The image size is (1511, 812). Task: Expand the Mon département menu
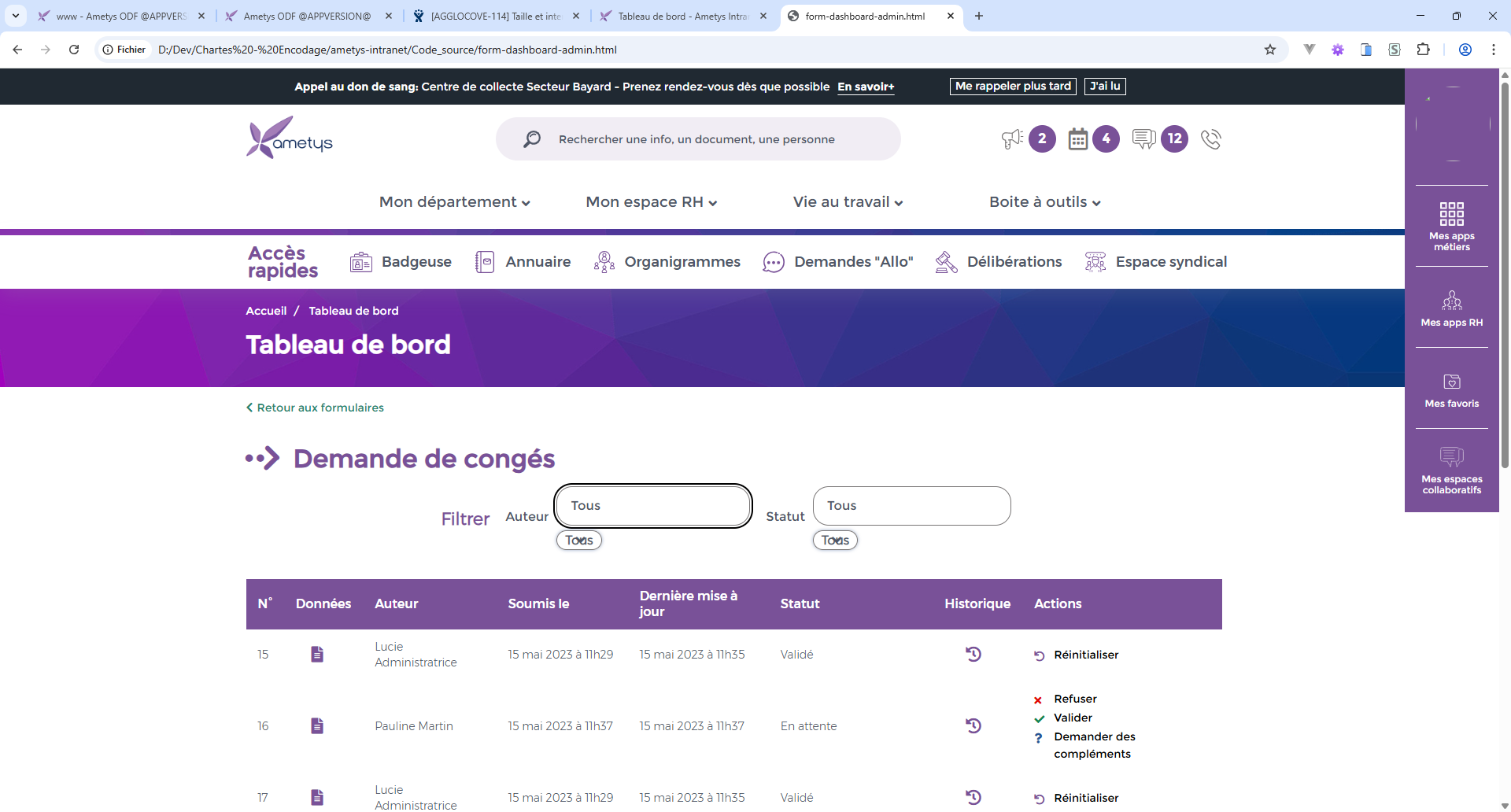pos(454,202)
